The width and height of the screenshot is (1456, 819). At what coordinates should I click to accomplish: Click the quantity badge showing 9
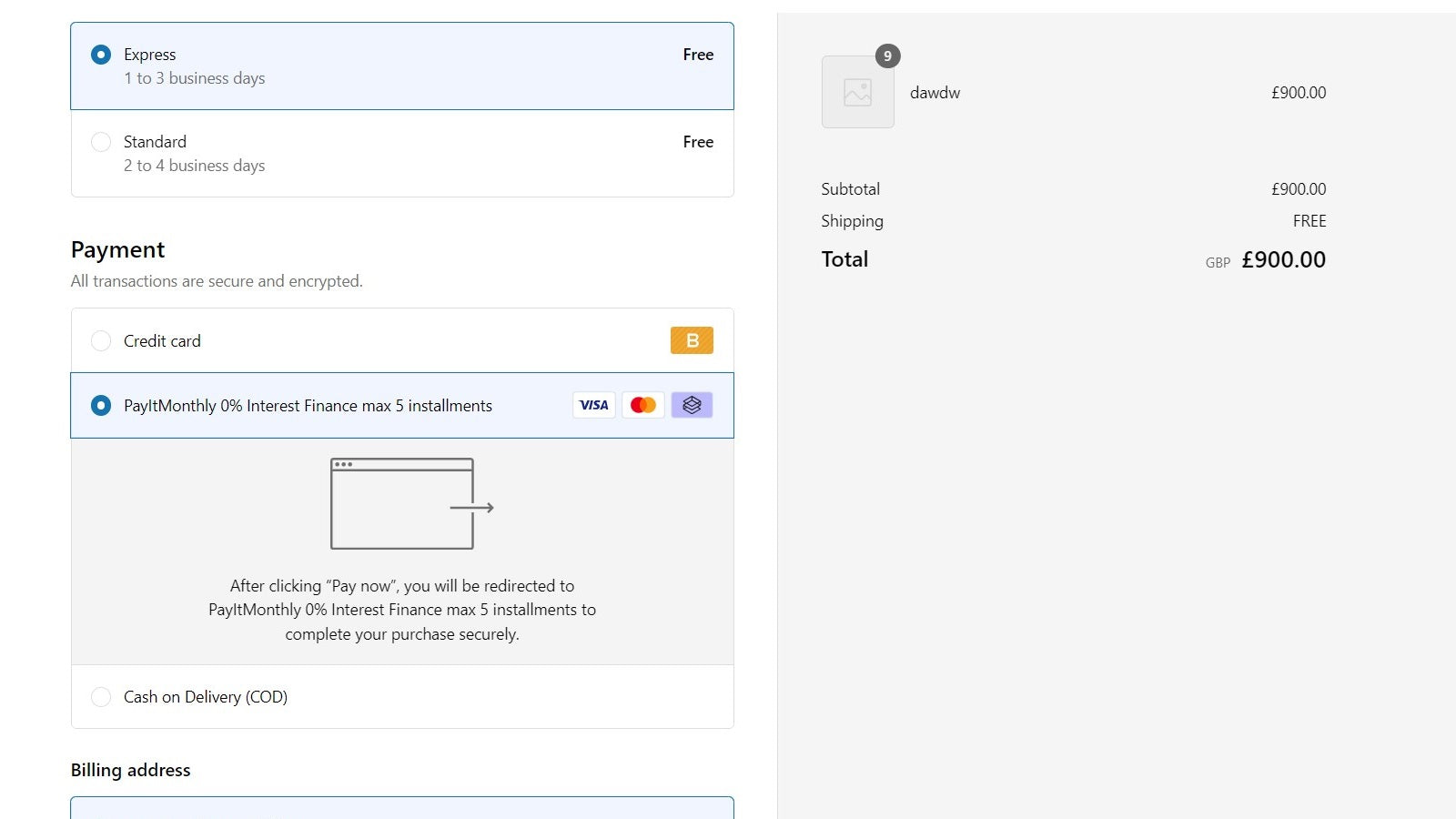tap(887, 56)
